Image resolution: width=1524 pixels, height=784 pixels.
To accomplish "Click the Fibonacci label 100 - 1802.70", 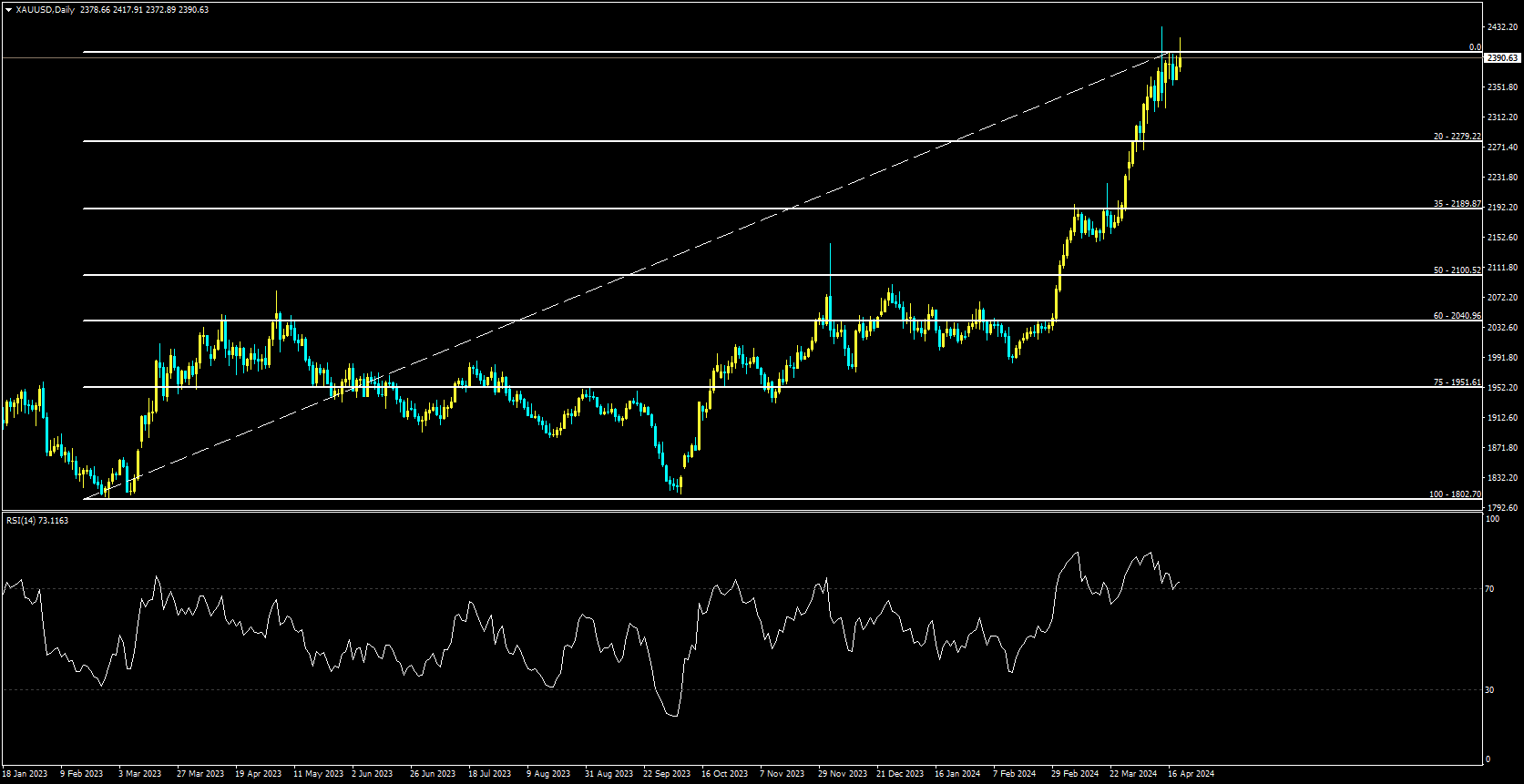I will coord(1455,494).
